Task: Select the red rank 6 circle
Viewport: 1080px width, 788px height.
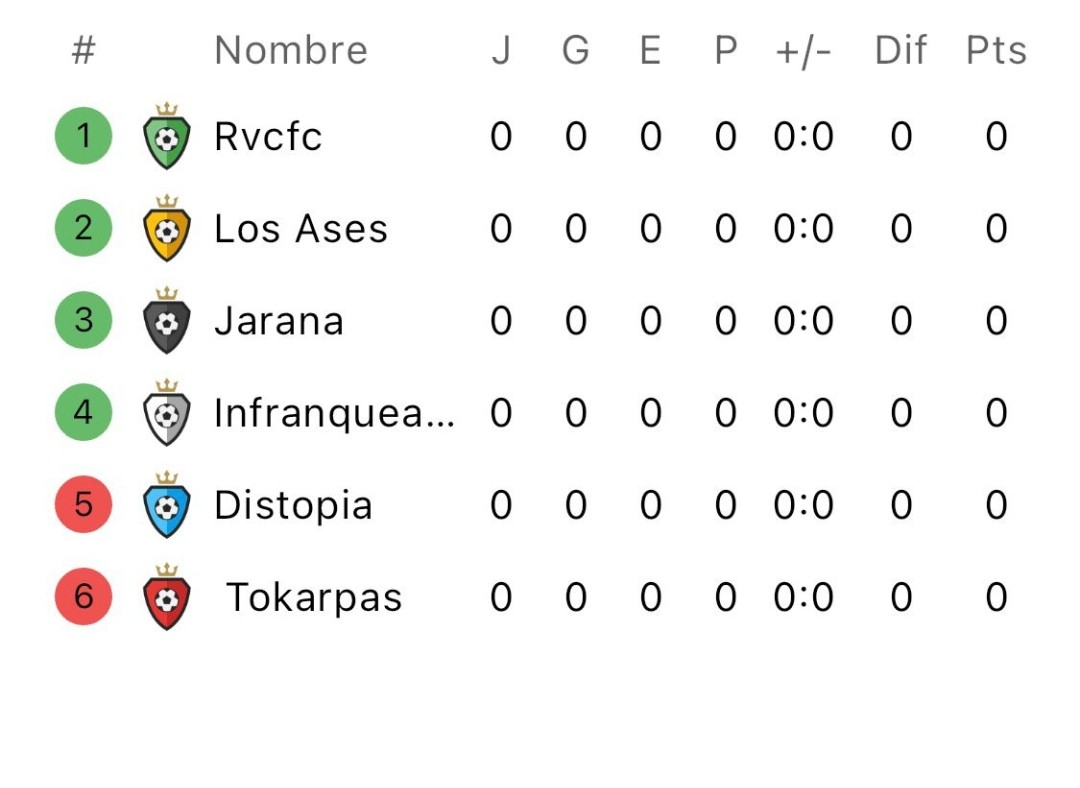Action: click(x=83, y=597)
